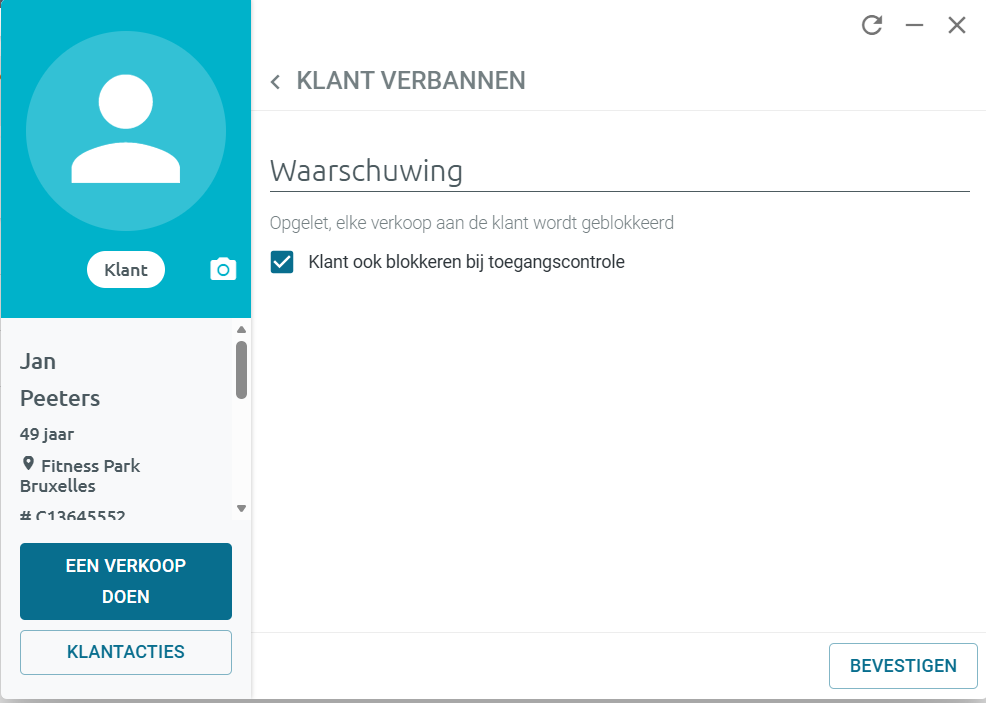Click the Waarschuwing text input field
The height and width of the screenshot is (703, 986).
click(619, 171)
